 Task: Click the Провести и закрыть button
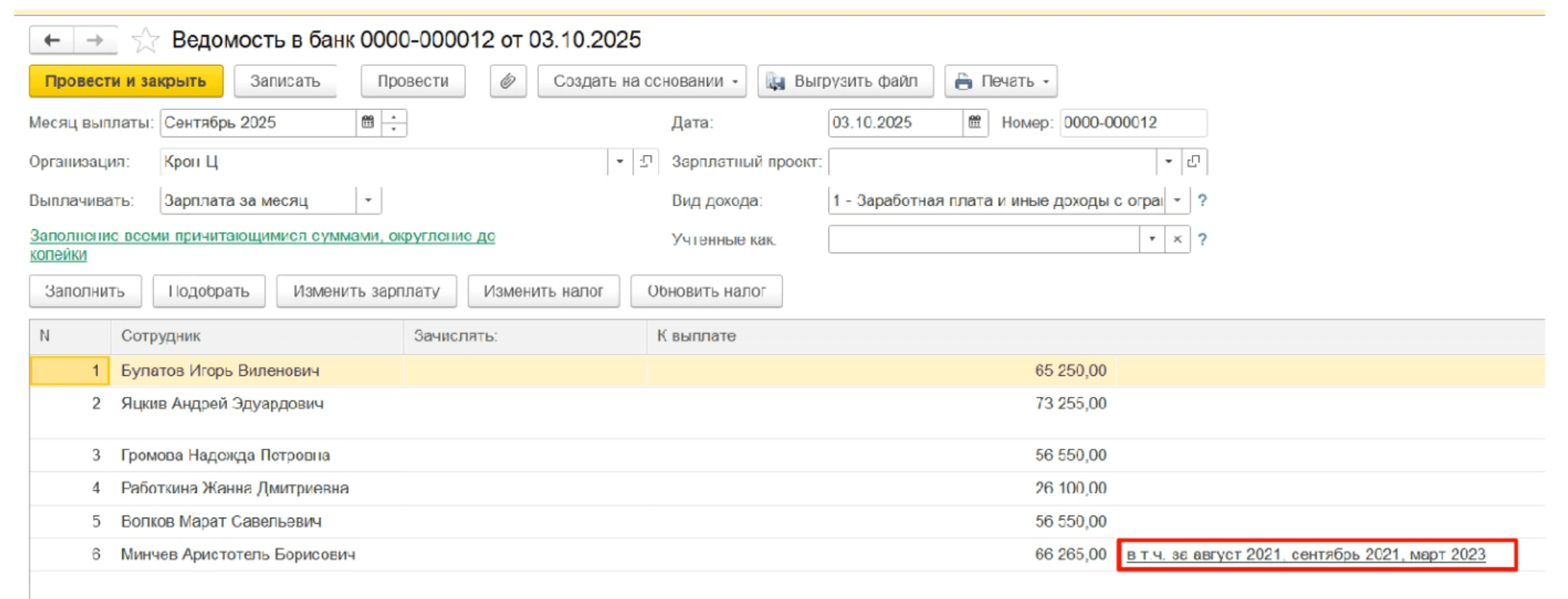pos(126,81)
